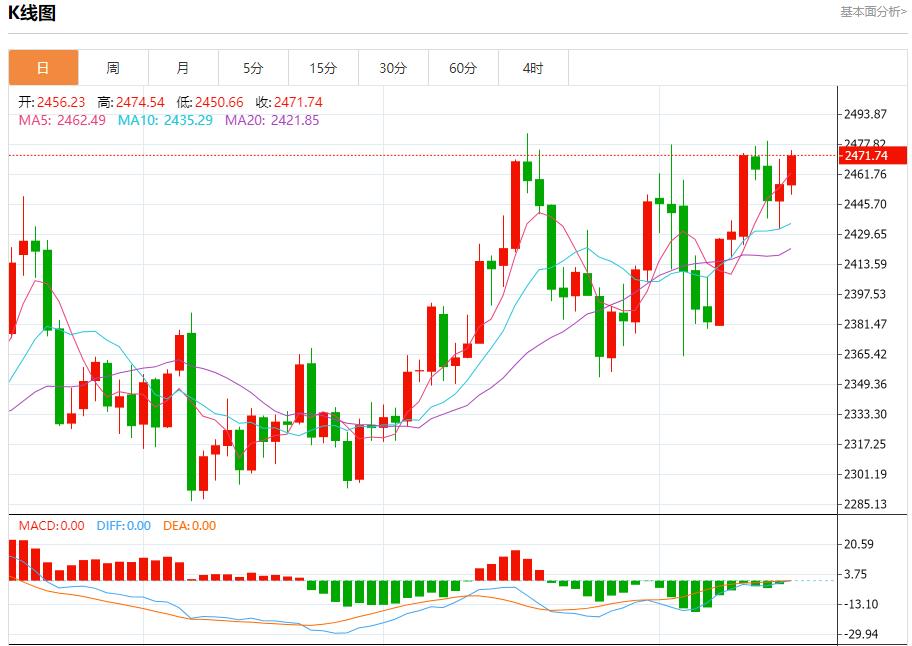
Task: Click the DEA indicator label
Action: (x=189, y=525)
